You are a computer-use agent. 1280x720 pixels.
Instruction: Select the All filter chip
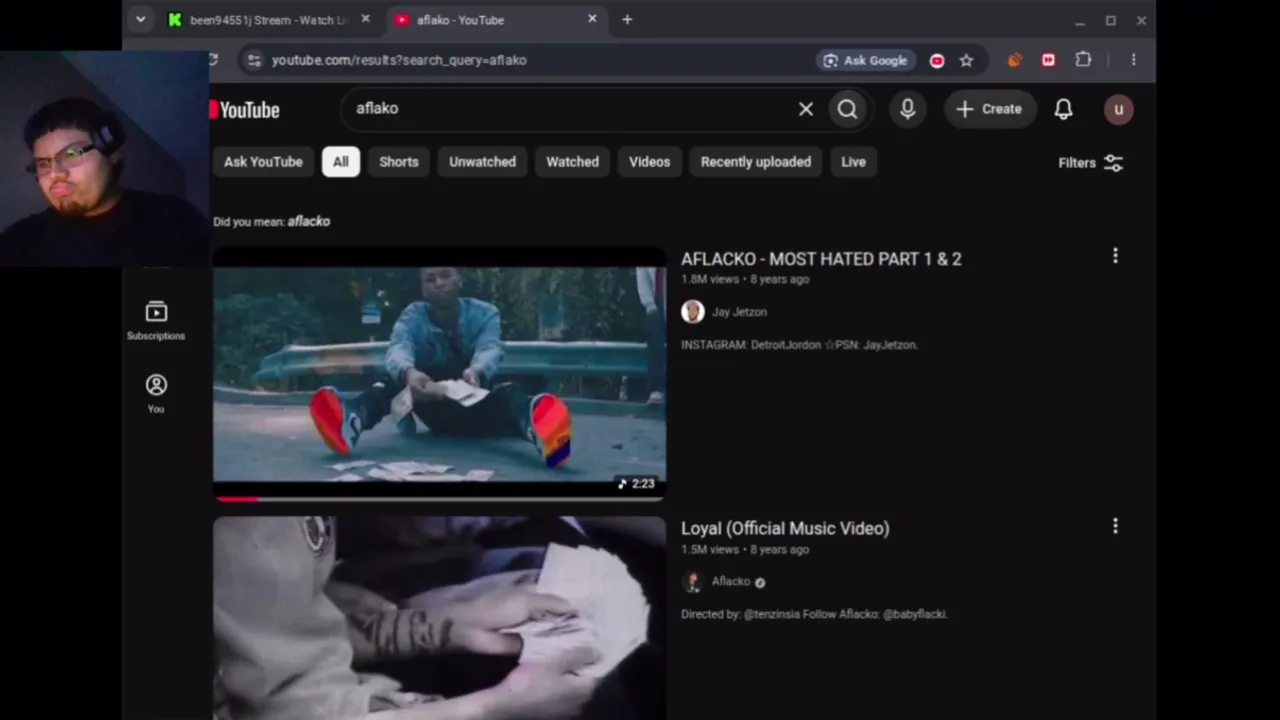(x=341, y=162)
